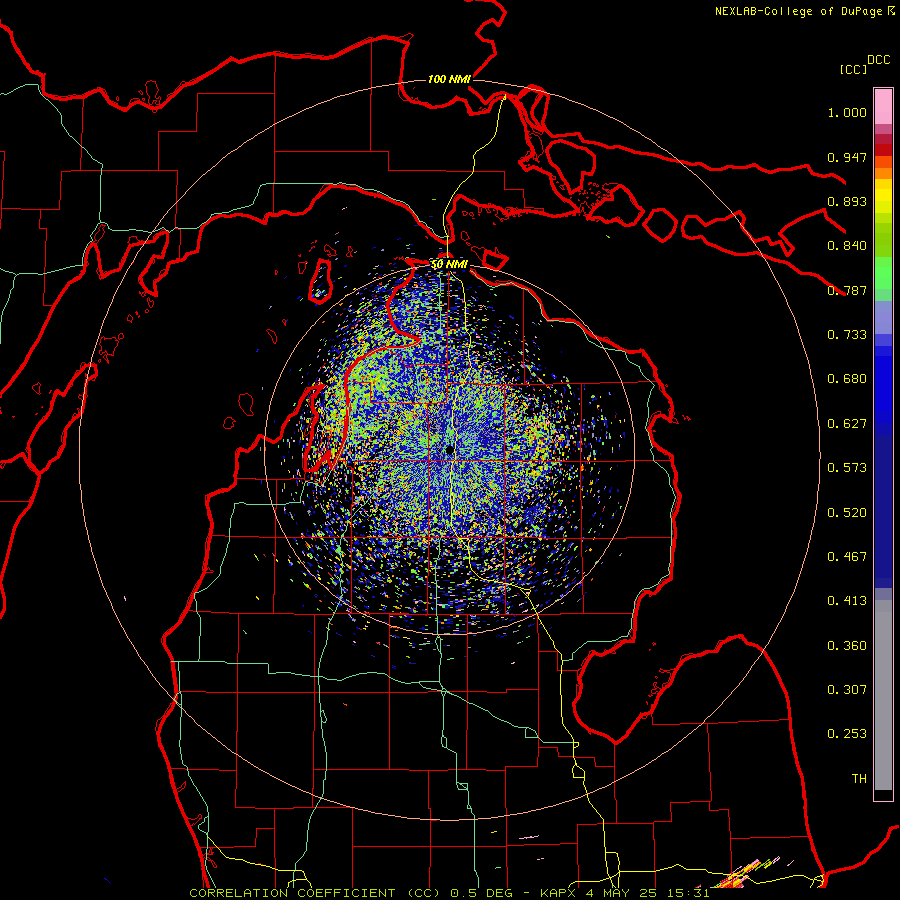Click the [CC] legend unit label
The image size is (900, 900).
(853, 69)
